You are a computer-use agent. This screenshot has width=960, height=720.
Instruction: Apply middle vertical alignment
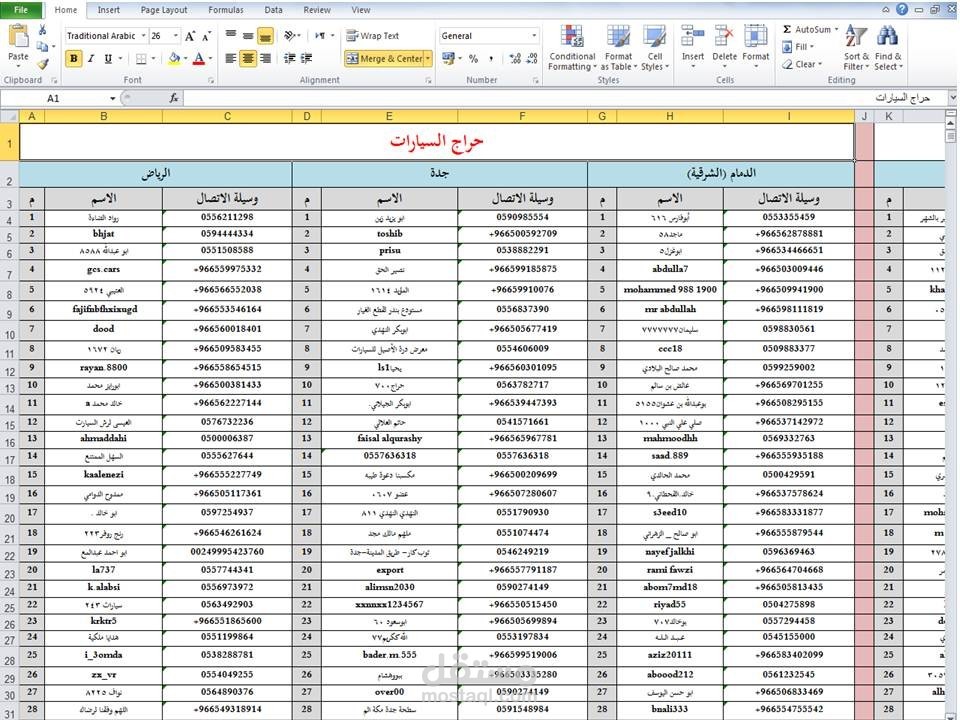pyautogui.click(x=248, y=36)
